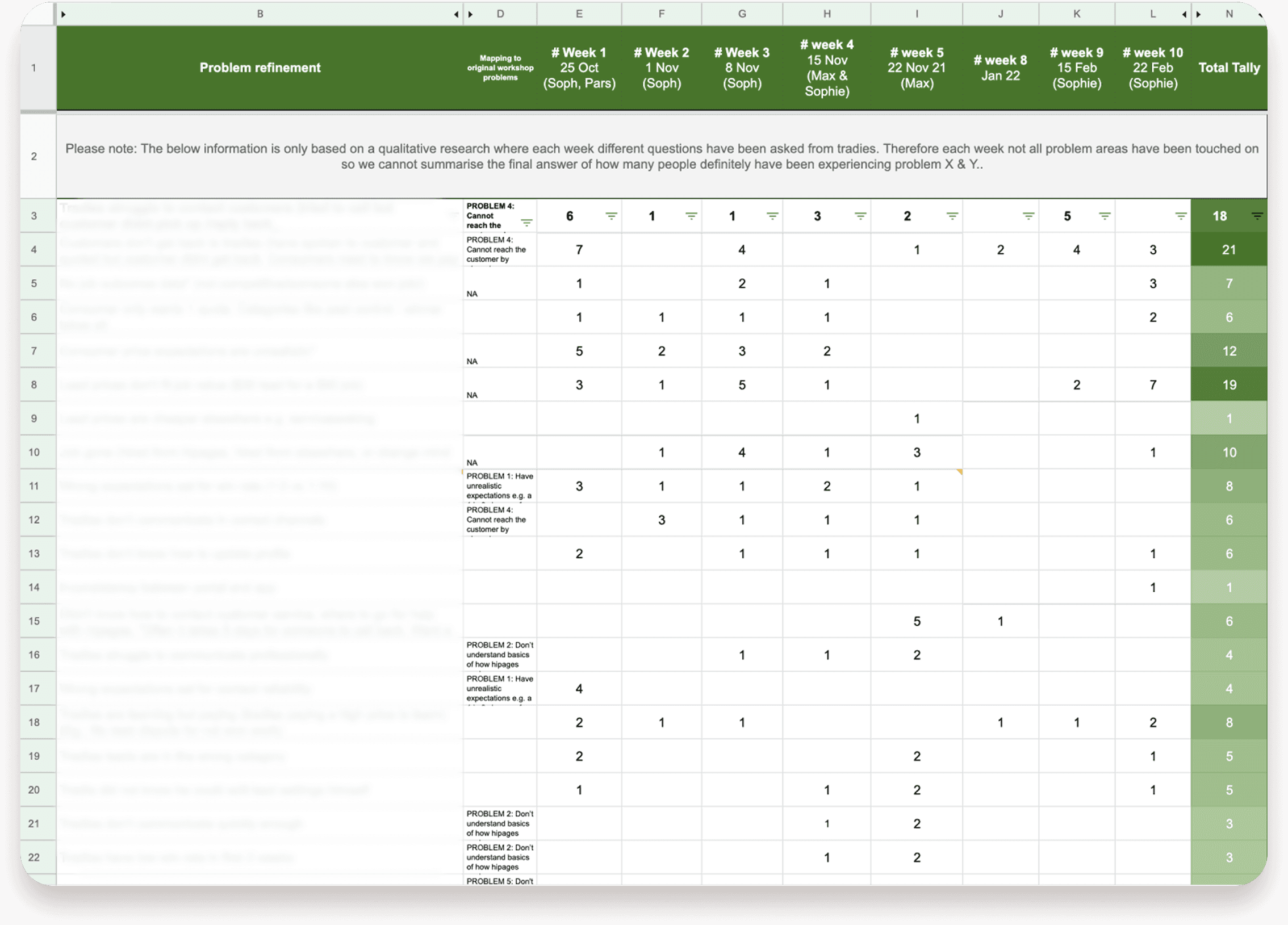Open the filter icon in column H row 3
1288x925 pixels.
pyautogui.click(x=860, y=216)
